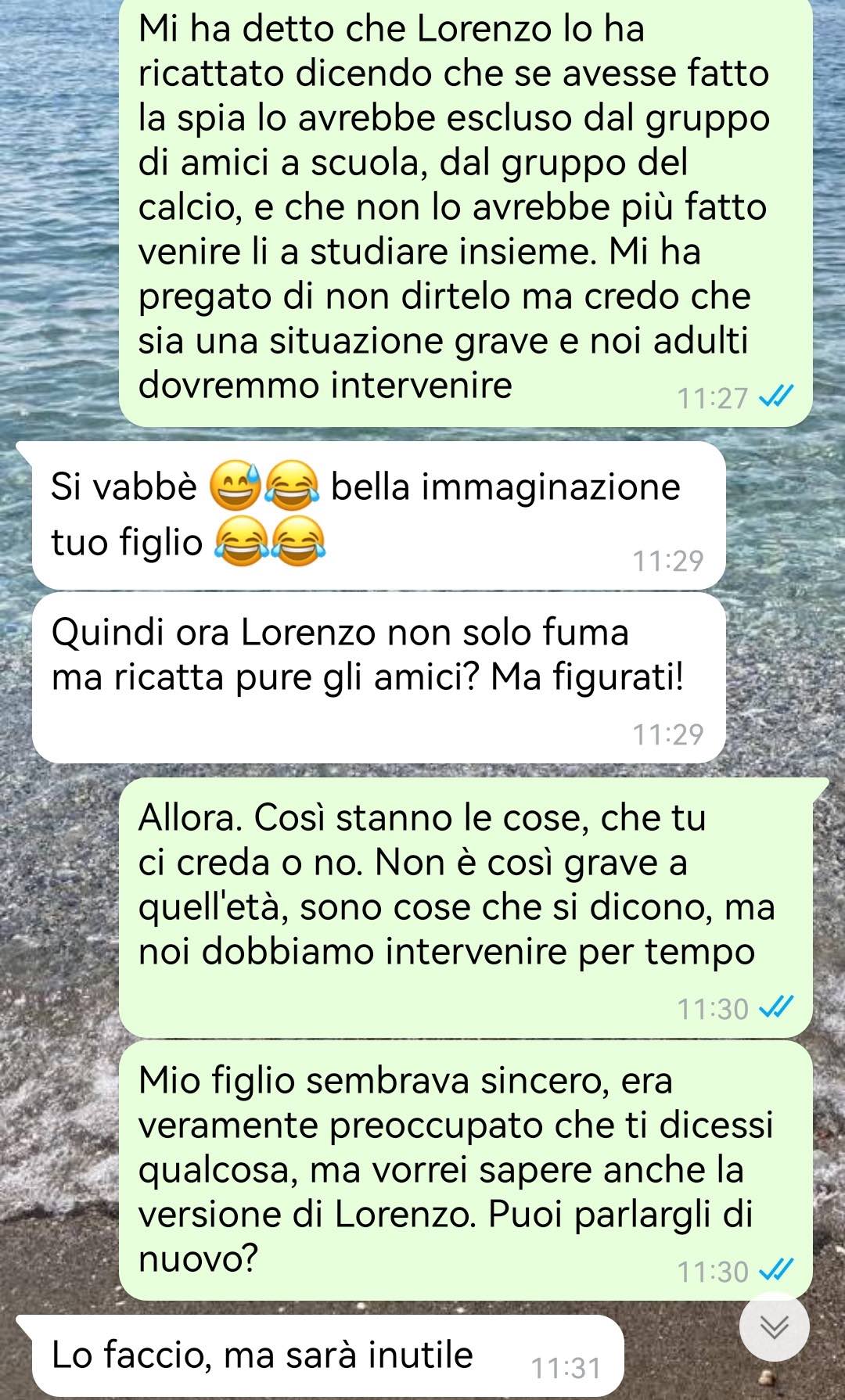
Task: Tap last laughing emoji after 'tuo figlio'
Action: click(x=298, y=541)
